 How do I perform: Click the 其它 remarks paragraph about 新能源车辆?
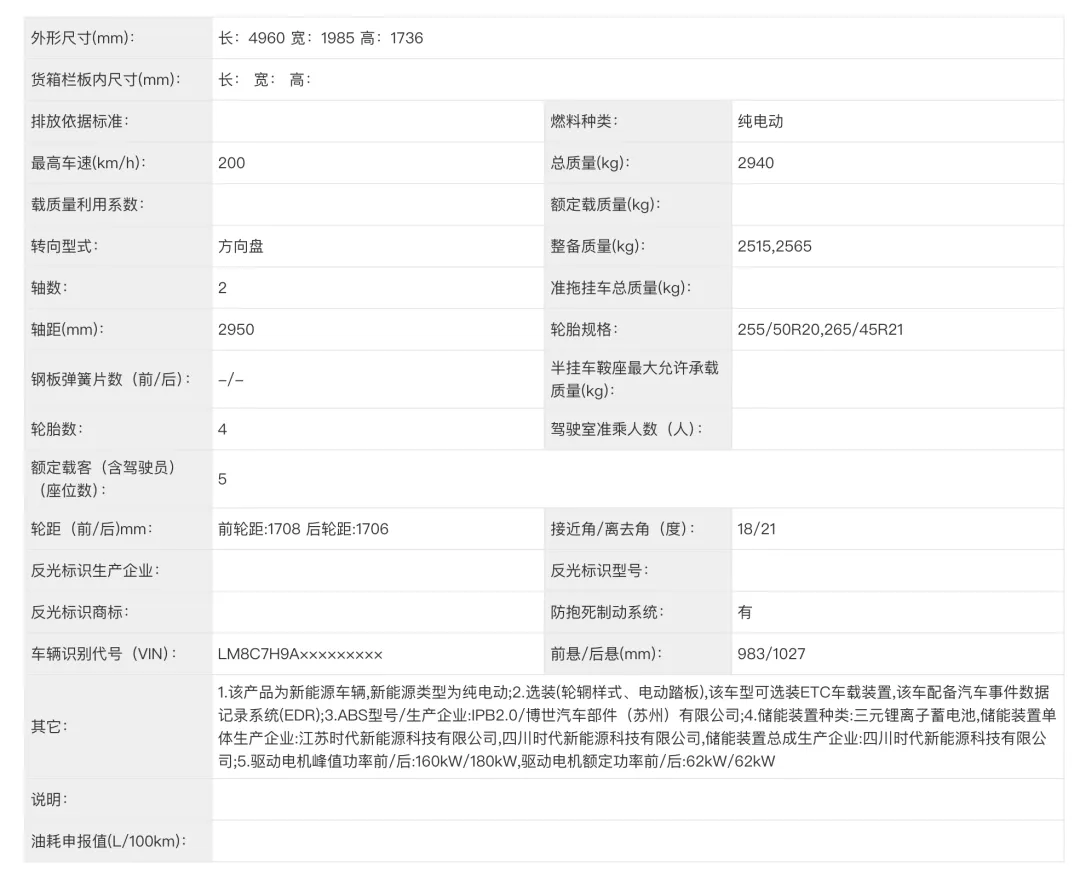click(637, 726)
